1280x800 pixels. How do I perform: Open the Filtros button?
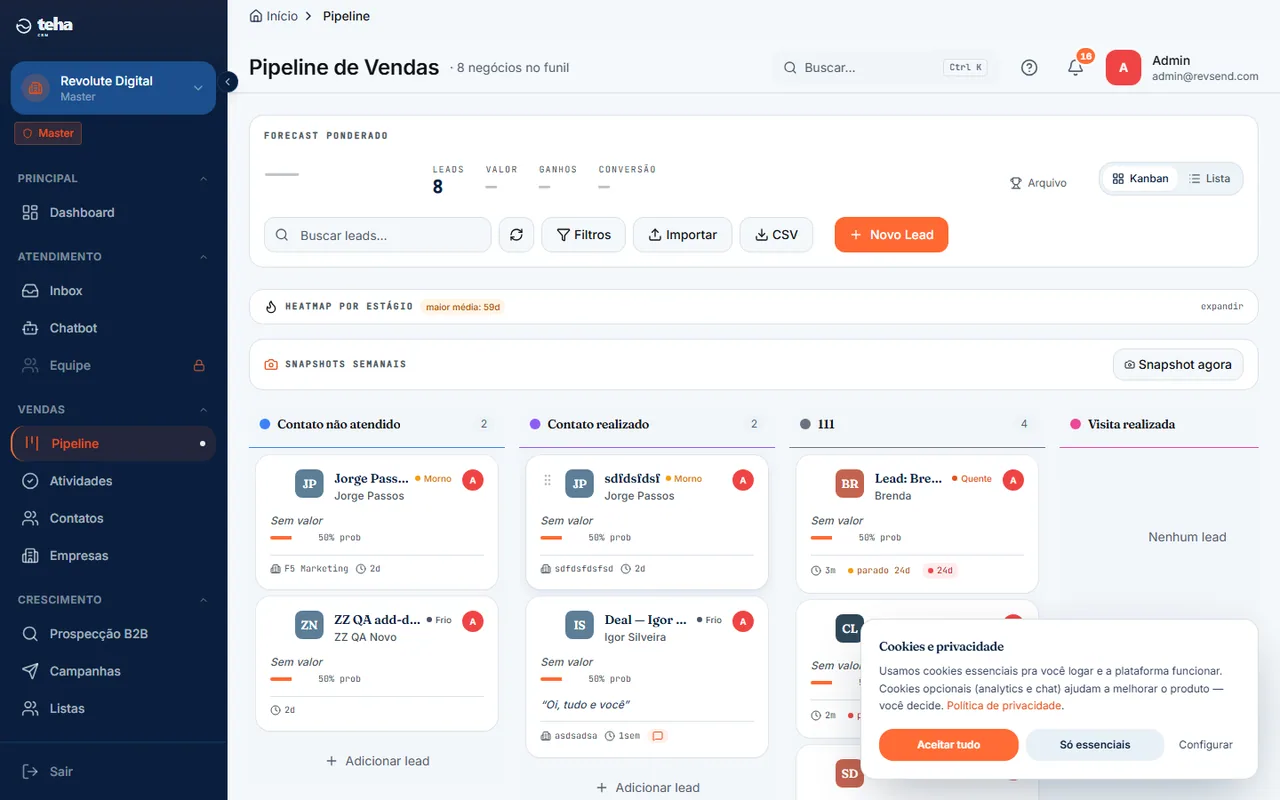[x=584, y=235]
